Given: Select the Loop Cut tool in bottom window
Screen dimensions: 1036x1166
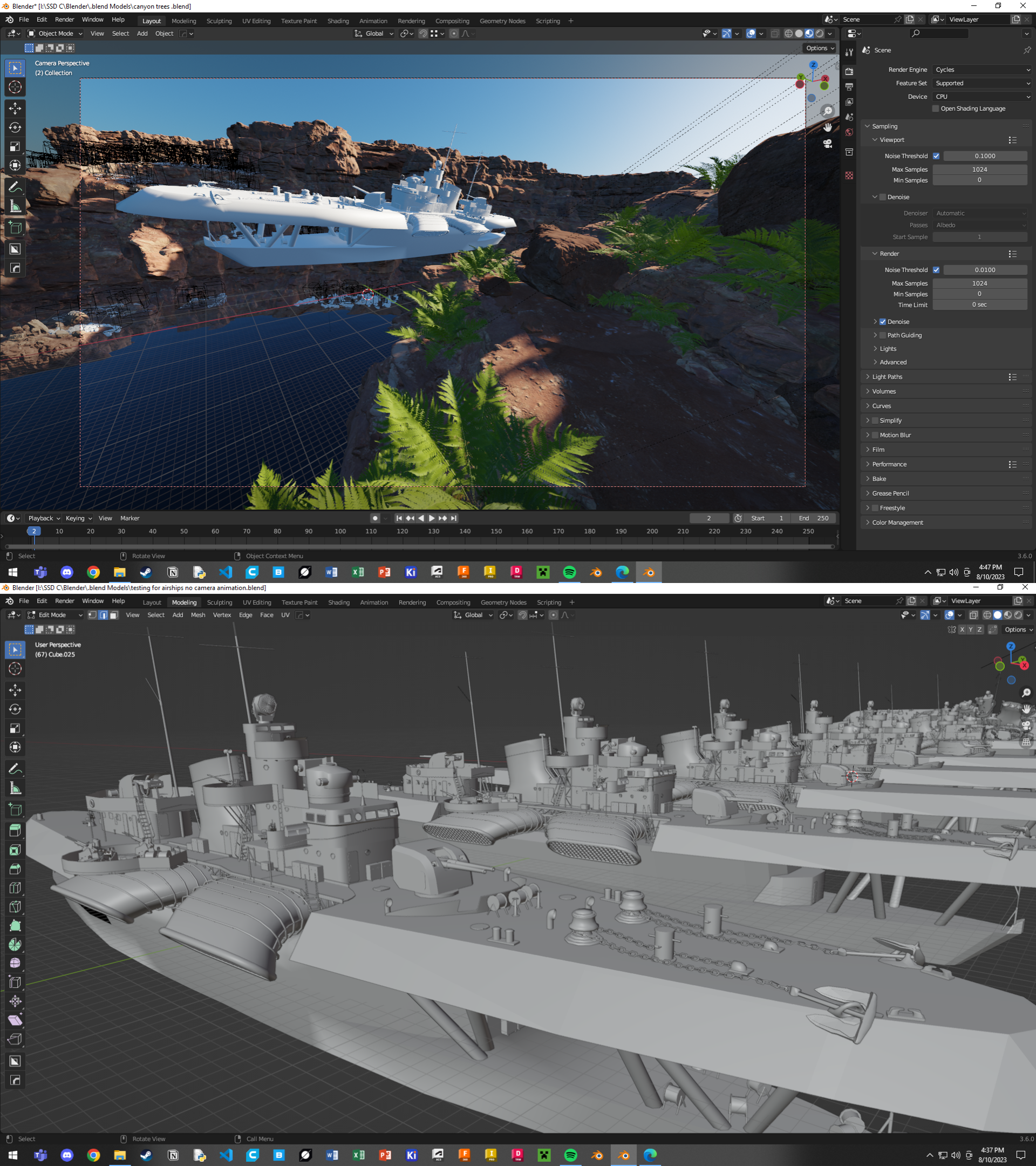Looking at the screenshot, I should pos(16,887).
